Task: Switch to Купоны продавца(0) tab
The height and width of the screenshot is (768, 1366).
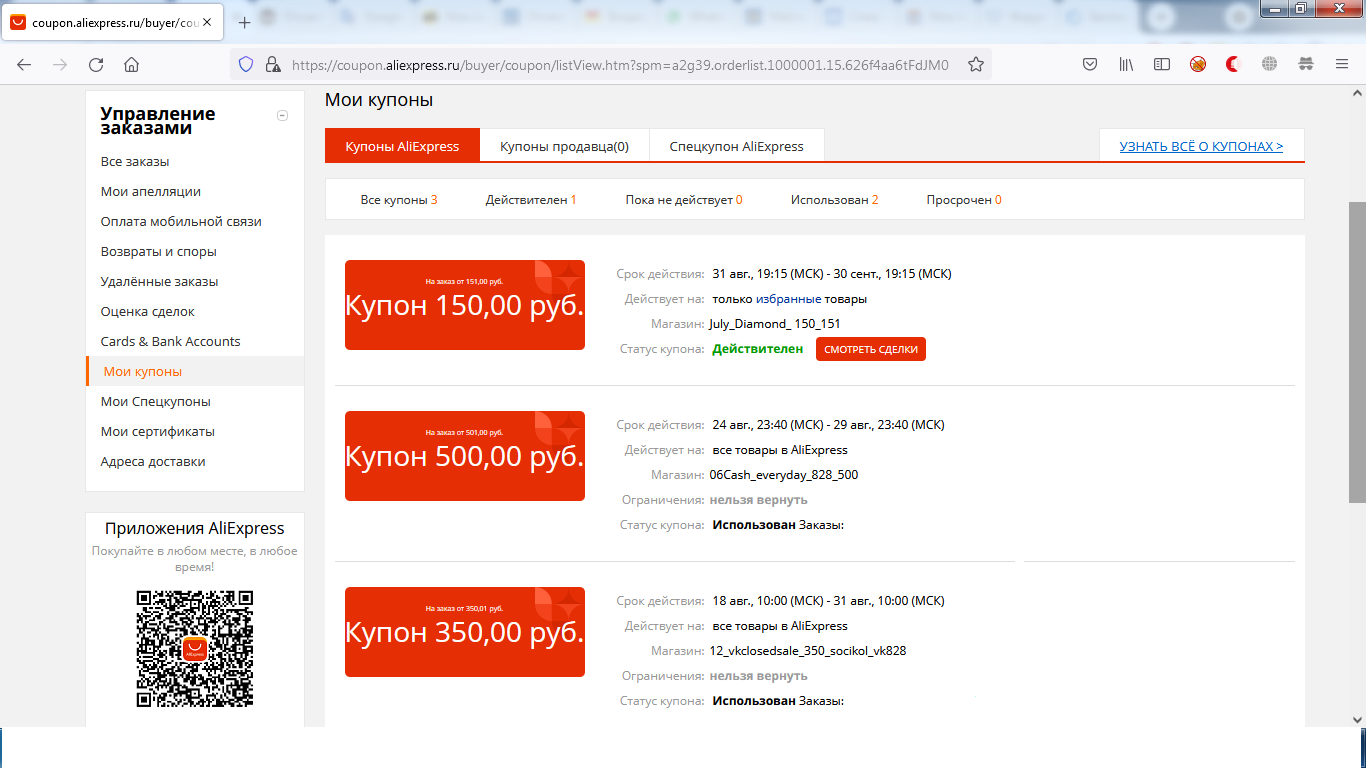Action: pyautogui.click(x=565, y=146)
